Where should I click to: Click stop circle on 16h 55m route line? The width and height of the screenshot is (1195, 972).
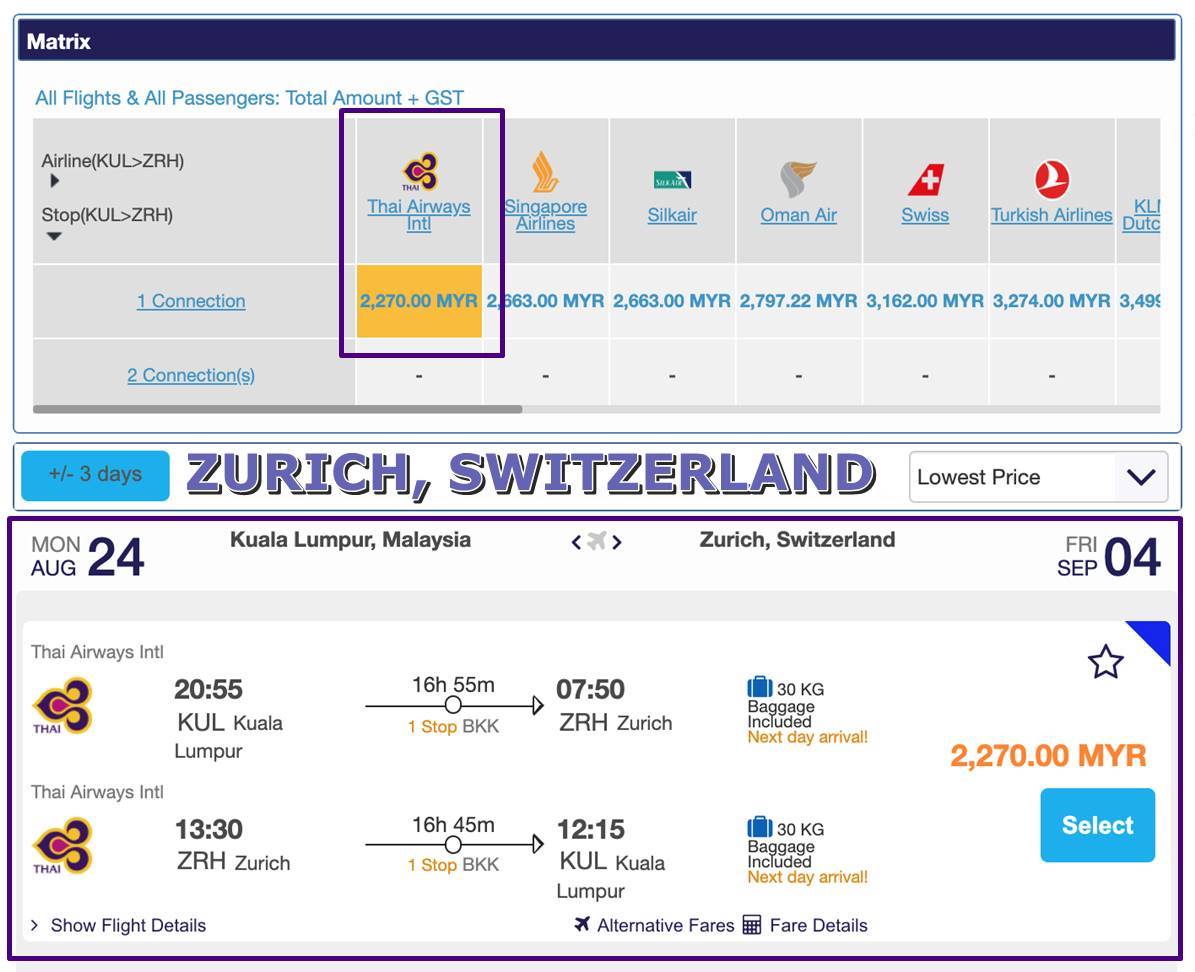(x=453, y=705)
